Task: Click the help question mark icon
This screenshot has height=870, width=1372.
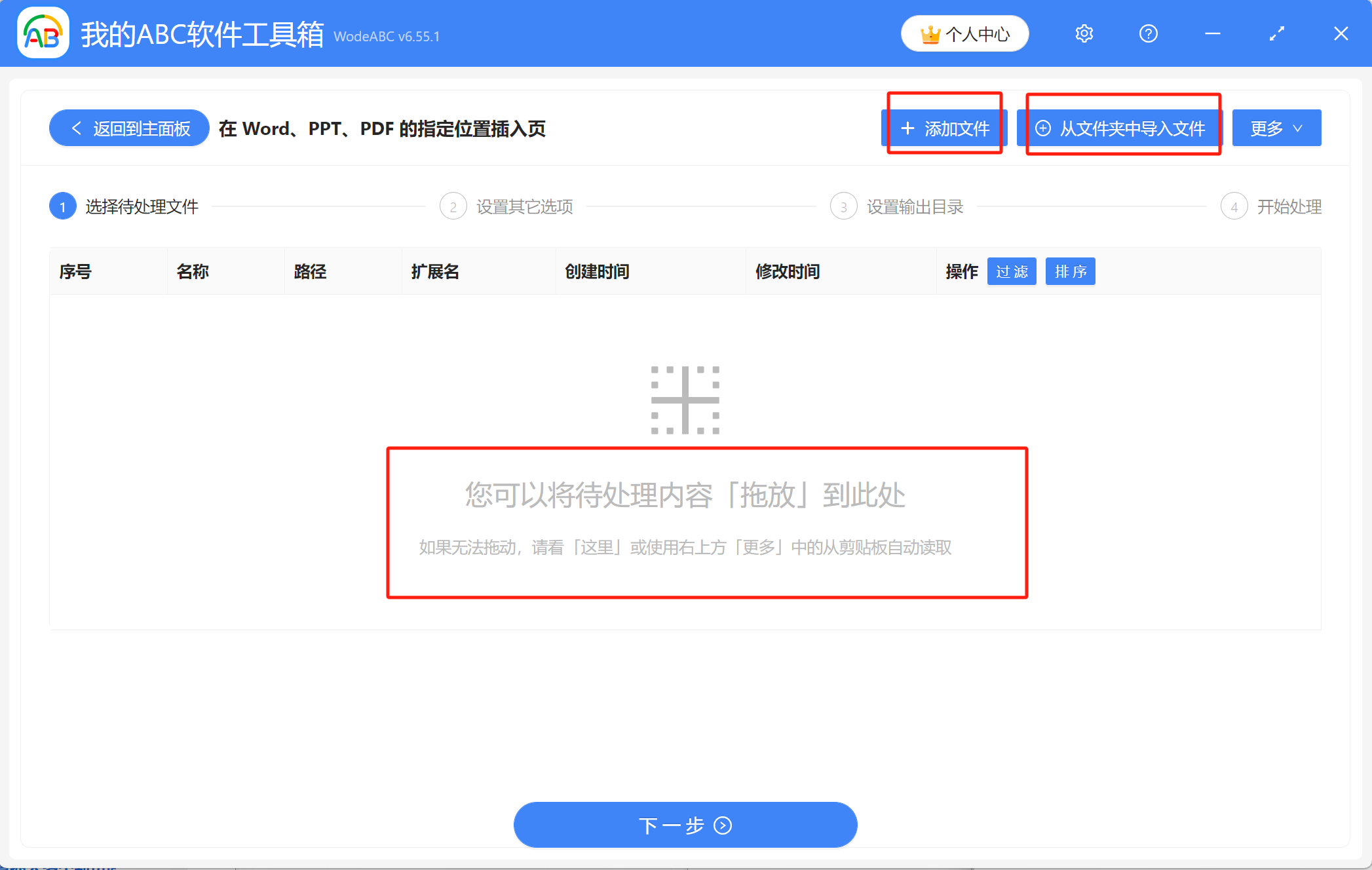Action: (x=1148, y=33)
